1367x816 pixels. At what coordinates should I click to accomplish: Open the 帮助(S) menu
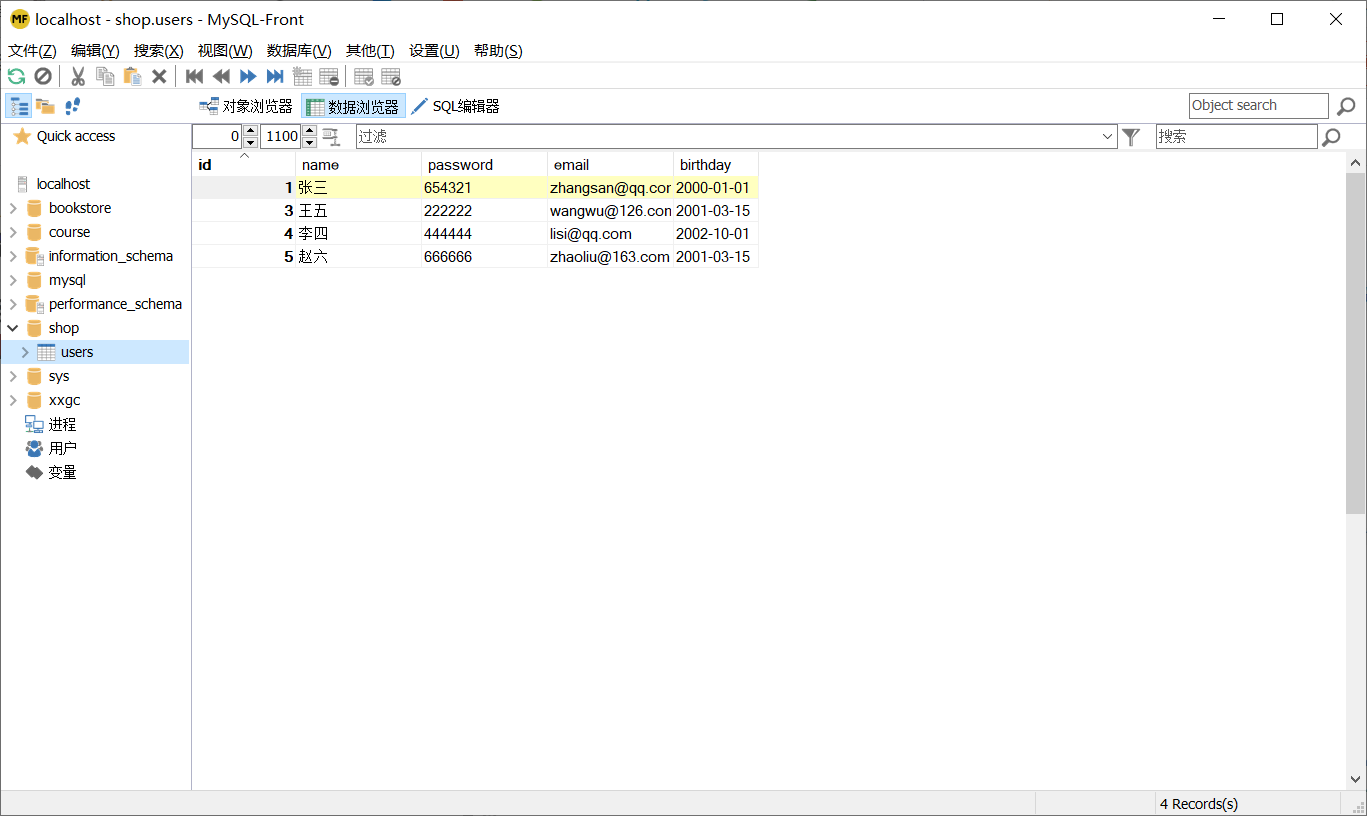[498, 51]
